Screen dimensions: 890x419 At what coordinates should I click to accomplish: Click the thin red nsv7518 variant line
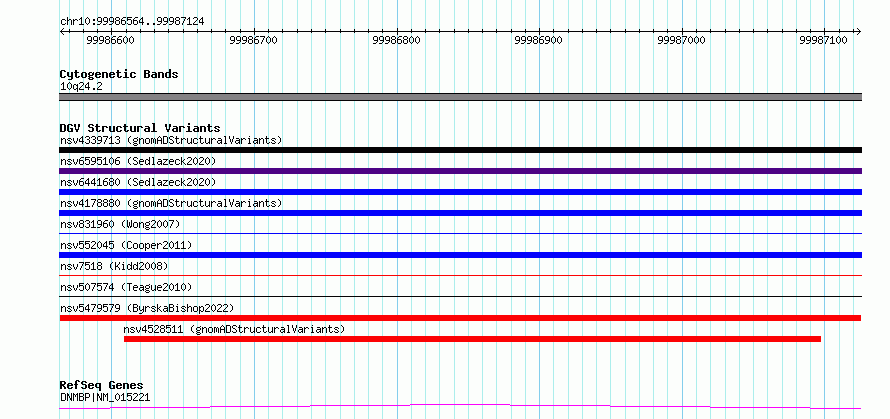pyautogui.click(x=460, y=275)
